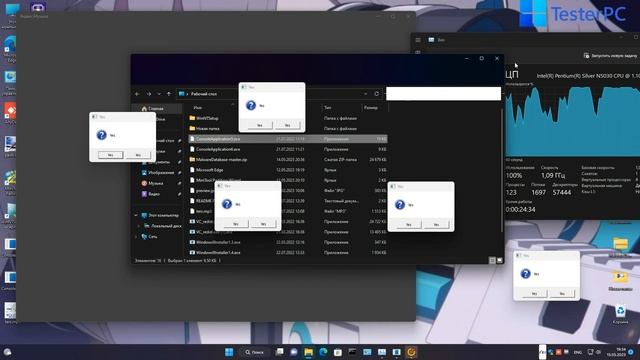
Task: Switch Explorer to large icons view icon
Action: 499,260
